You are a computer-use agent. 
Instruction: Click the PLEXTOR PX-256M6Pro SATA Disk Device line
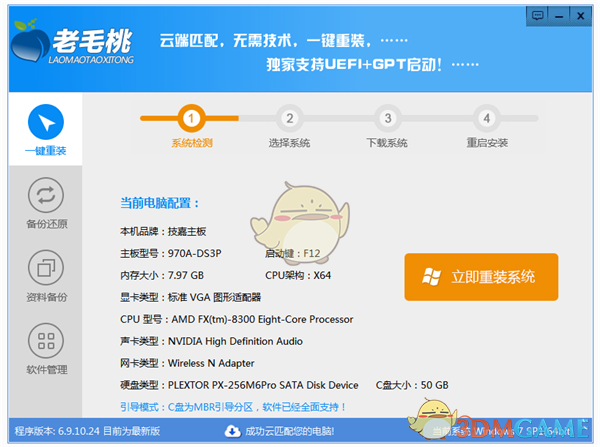pyautogui.click(x=239, y=385)
